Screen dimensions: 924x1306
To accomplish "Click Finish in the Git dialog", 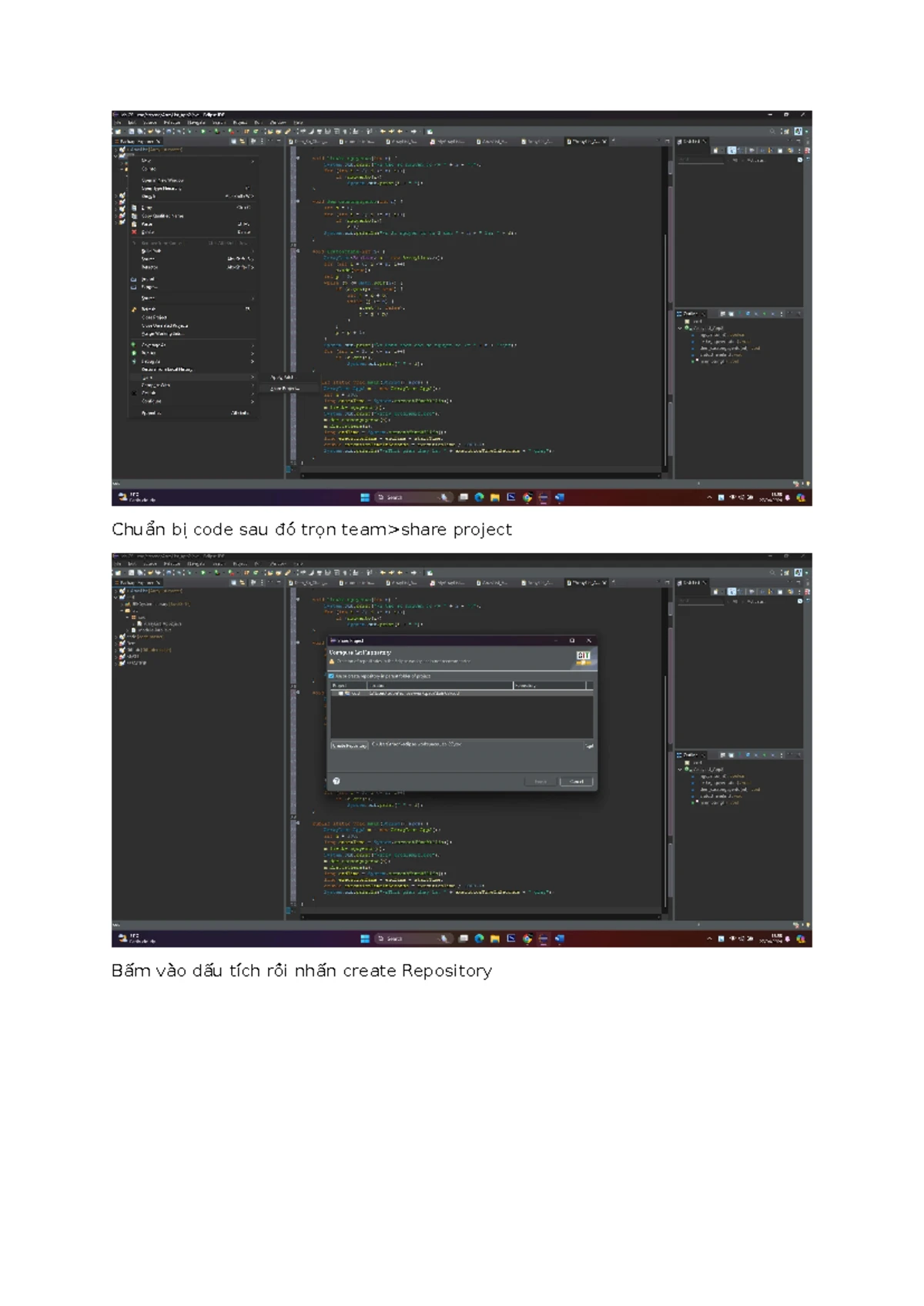I will point(541,782).
